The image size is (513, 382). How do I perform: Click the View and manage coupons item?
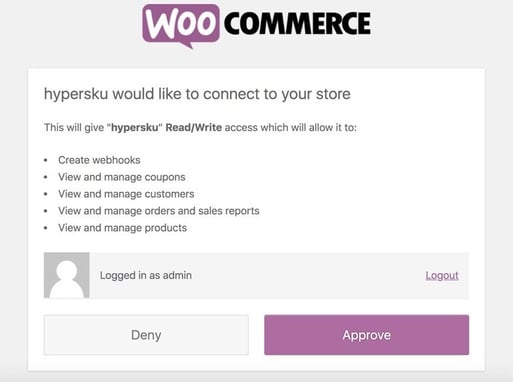coord(122,177)
